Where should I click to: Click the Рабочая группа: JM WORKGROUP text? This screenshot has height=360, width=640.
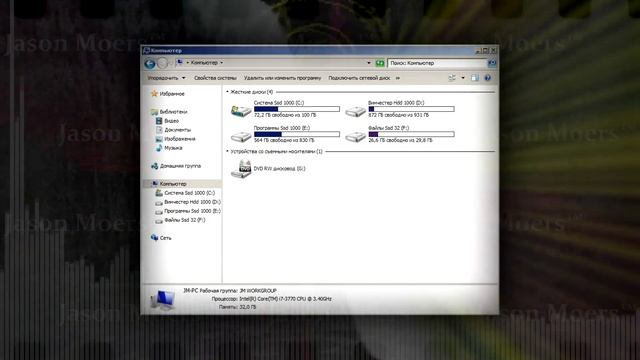[238, 291]
